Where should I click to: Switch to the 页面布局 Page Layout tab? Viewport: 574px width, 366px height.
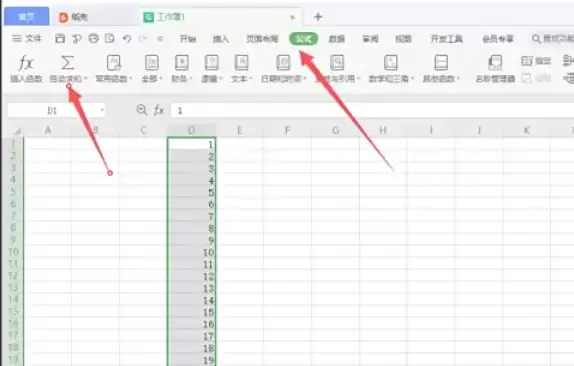click(x=262, y=38)
